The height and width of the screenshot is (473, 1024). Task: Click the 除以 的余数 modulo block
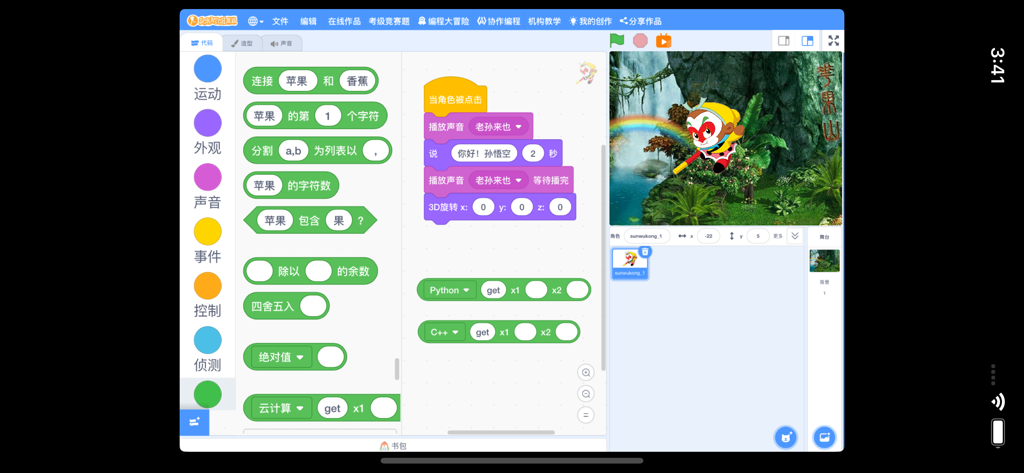click(310, 271)
